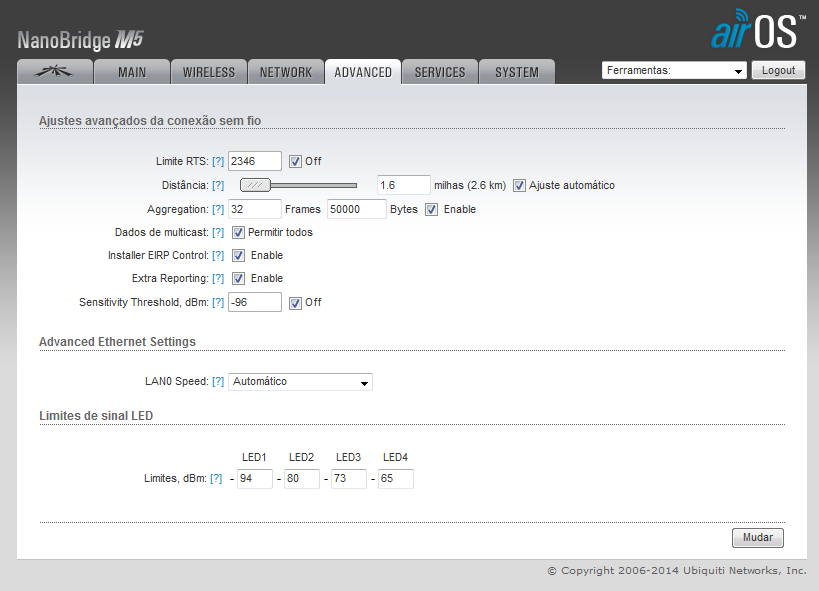Viewport: 819px width, 591px height.
Task: Click 'Ajustes avançados da conexão sem fio' heading
Action: 150,121
